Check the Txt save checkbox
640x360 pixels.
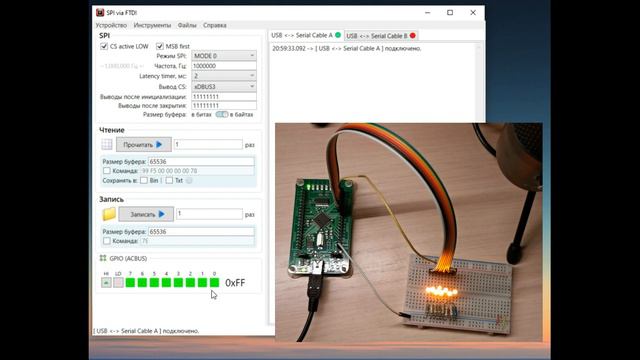pos(169,180)
